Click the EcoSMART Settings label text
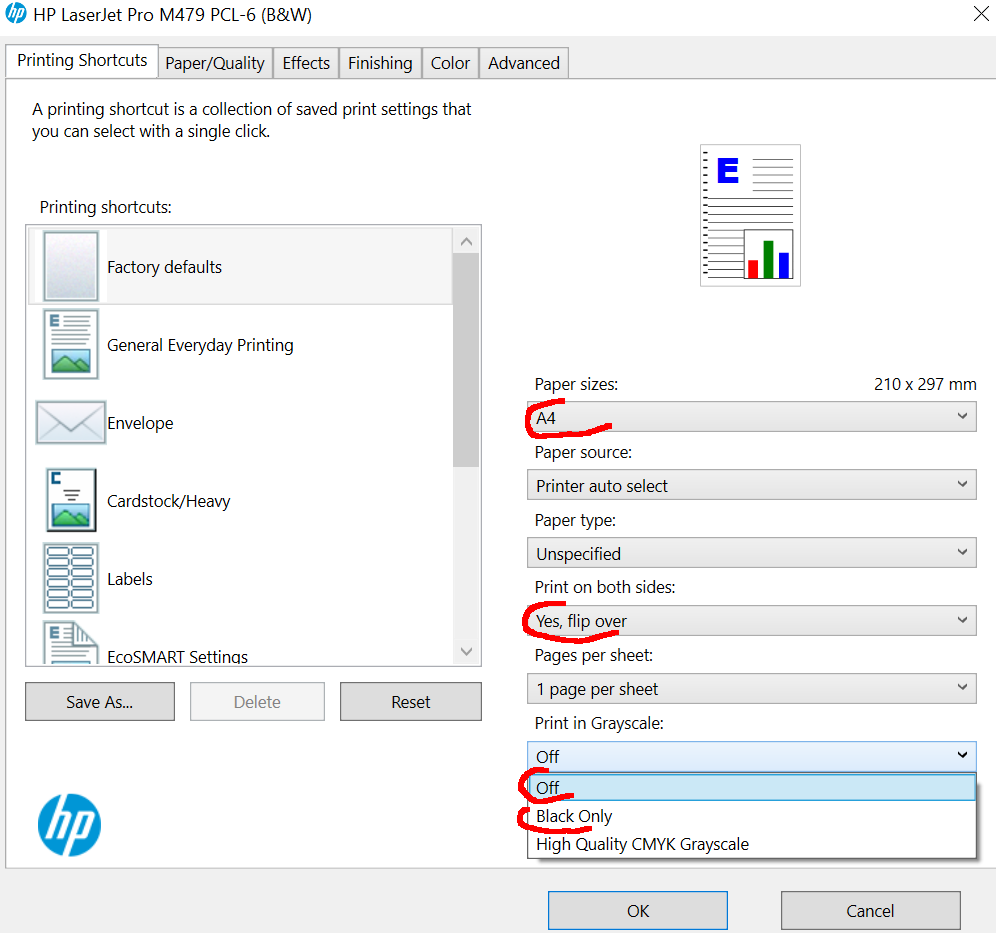Viewport: 996px width, 933px height. 177,656
